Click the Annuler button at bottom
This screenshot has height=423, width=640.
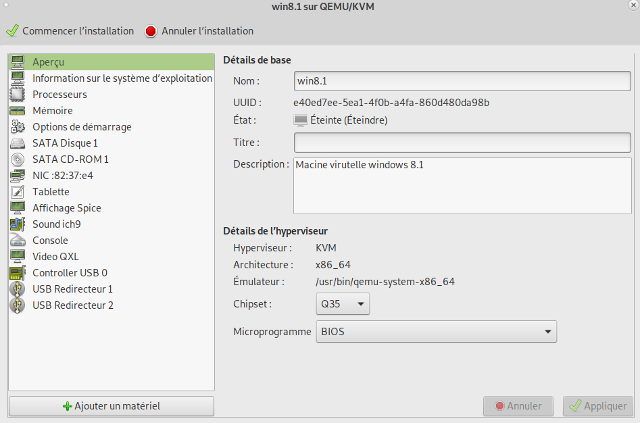[518, 406]
